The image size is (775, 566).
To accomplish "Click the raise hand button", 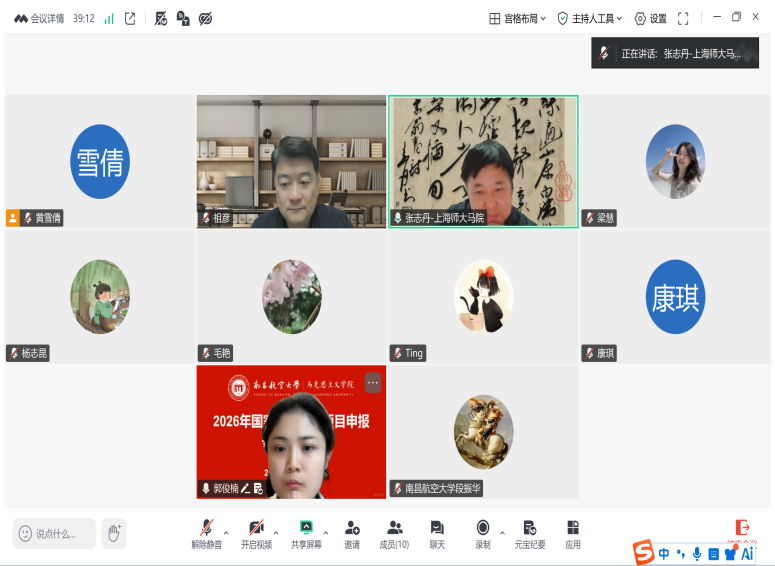I will tap(114, 533).
